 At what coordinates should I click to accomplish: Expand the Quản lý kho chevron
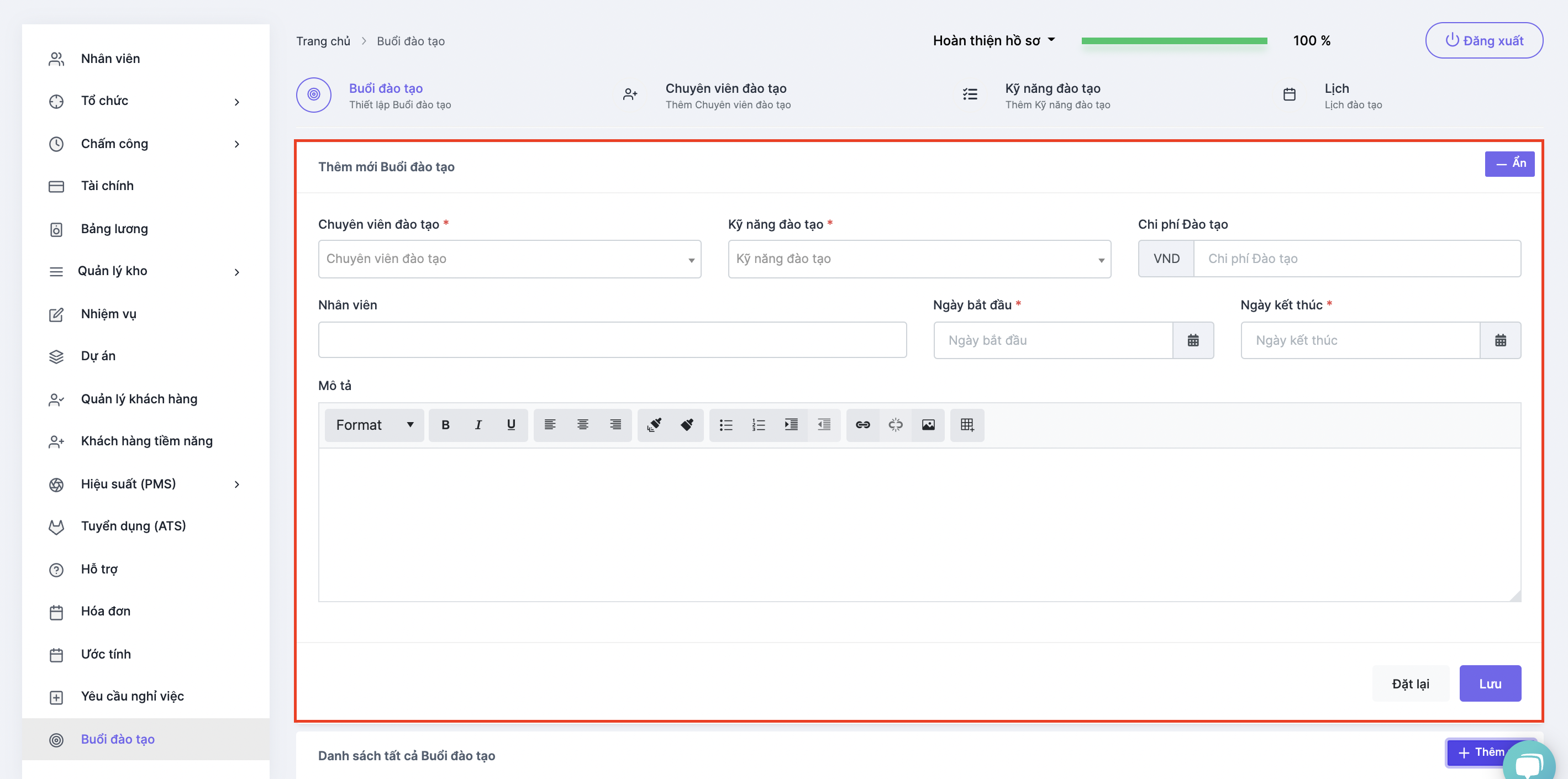coord(237,272)
